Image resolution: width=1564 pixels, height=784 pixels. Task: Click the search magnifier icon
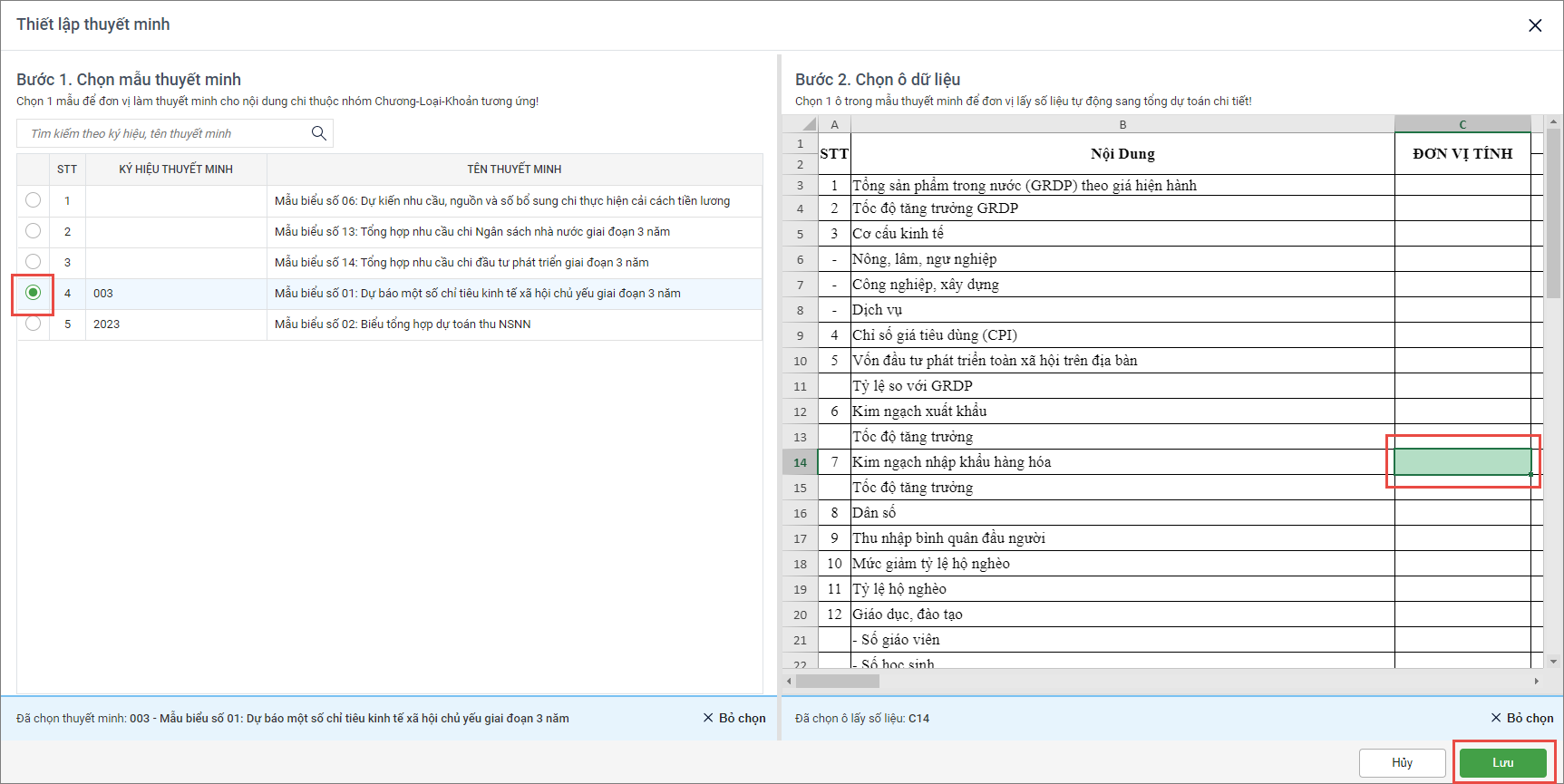coord(318,133)
